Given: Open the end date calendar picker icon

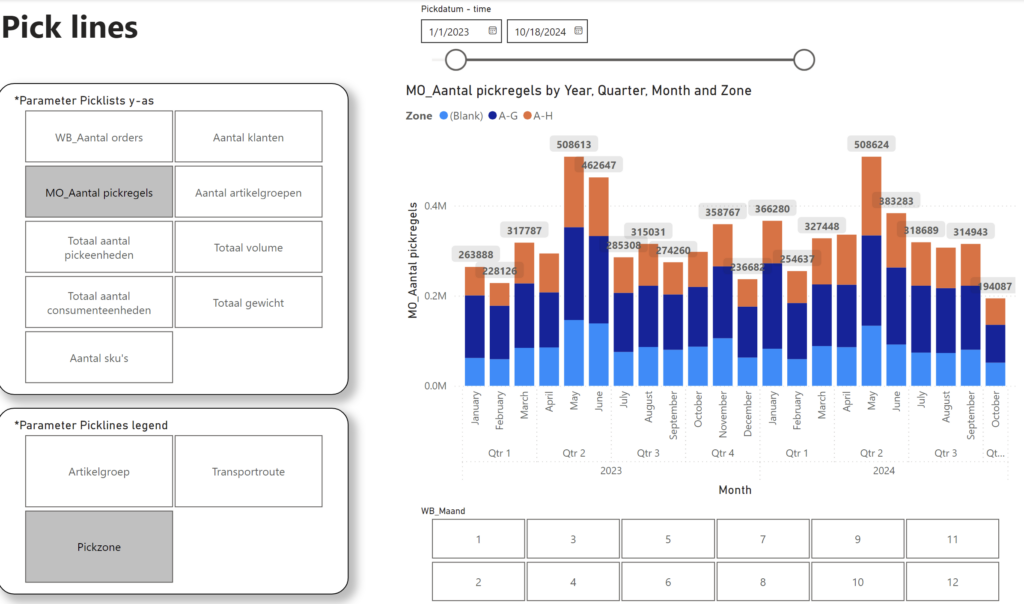Looking at the screenshot, I should click(x=578, y=32).
